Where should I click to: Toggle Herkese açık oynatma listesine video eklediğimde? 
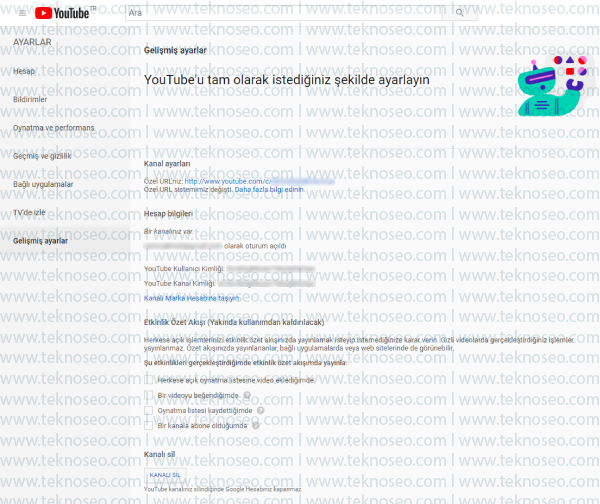pyautogui.click(x=148, y=380)
